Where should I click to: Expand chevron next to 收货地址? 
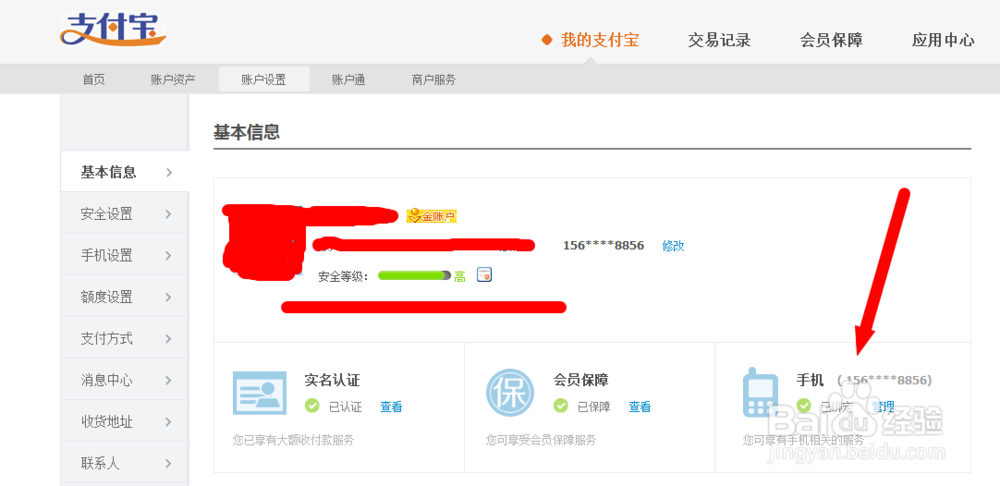pyautogui.click(x=169, y=422)
